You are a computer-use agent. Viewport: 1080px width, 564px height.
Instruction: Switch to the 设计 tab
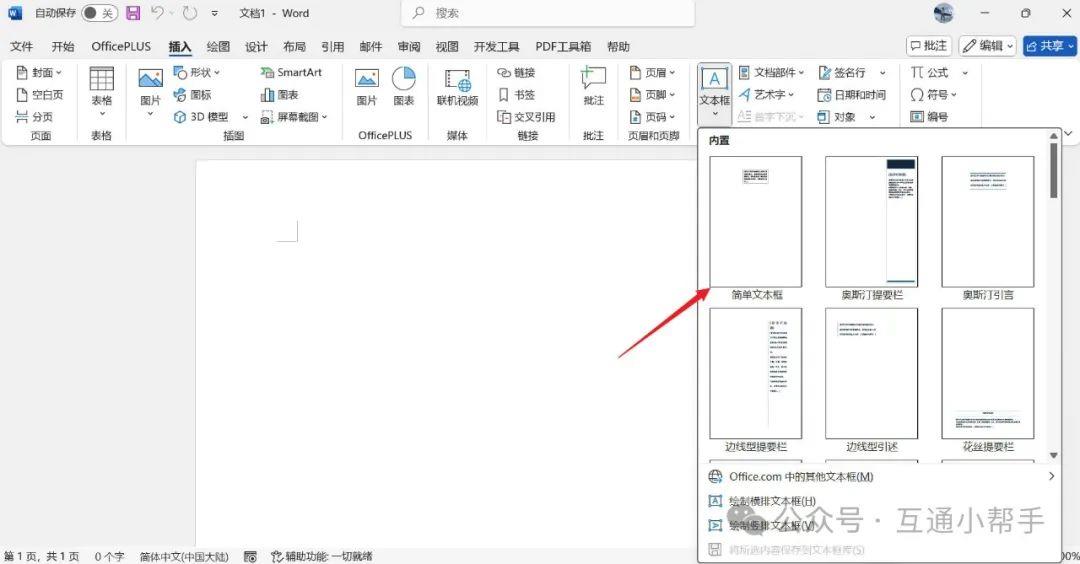point(256,46)
